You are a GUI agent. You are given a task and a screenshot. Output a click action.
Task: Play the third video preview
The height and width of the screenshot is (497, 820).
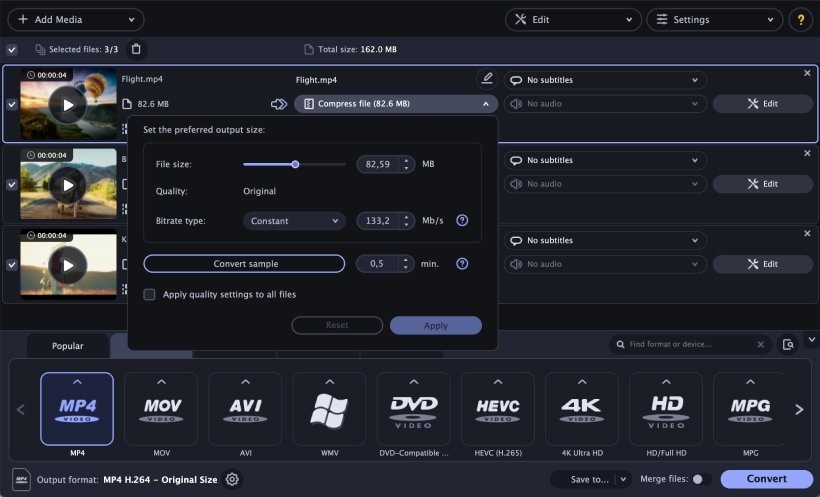click(68, 265)
